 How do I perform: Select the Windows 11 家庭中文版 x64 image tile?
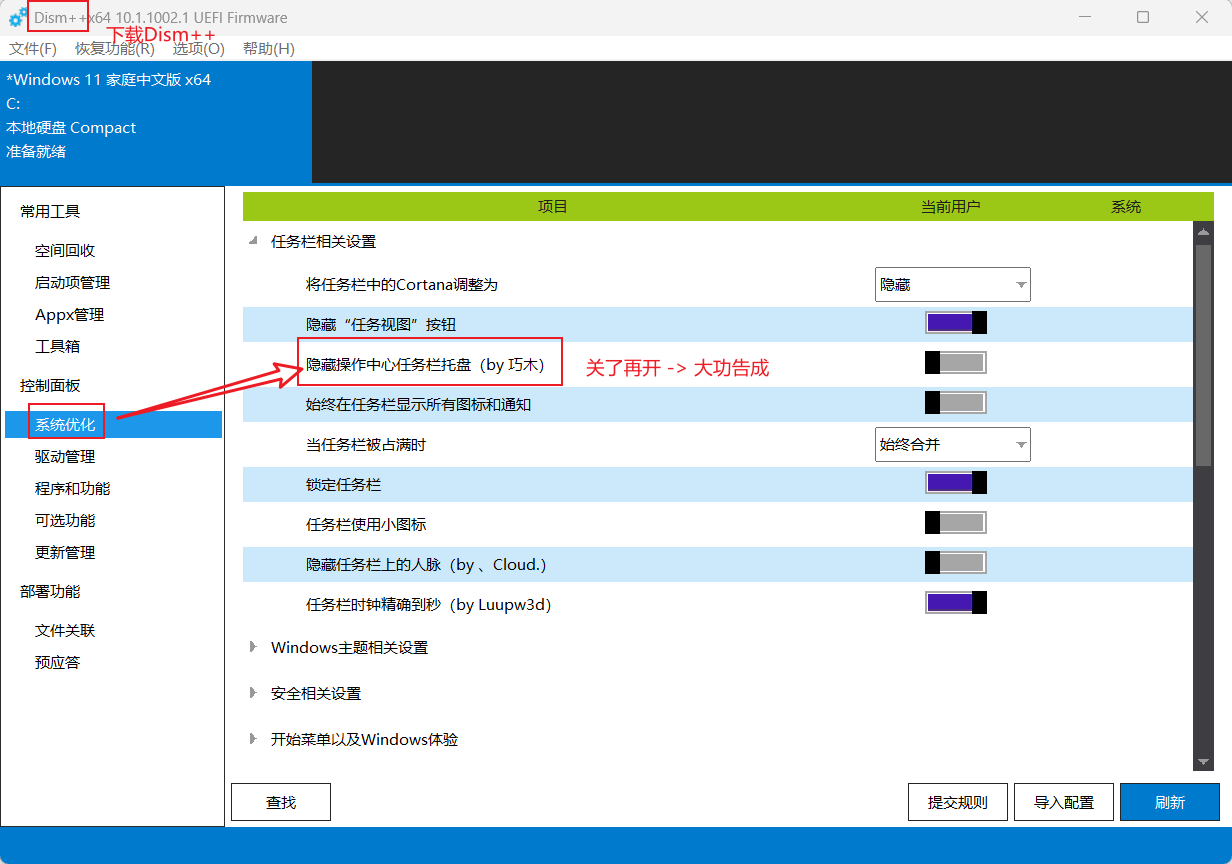(156, 122)
